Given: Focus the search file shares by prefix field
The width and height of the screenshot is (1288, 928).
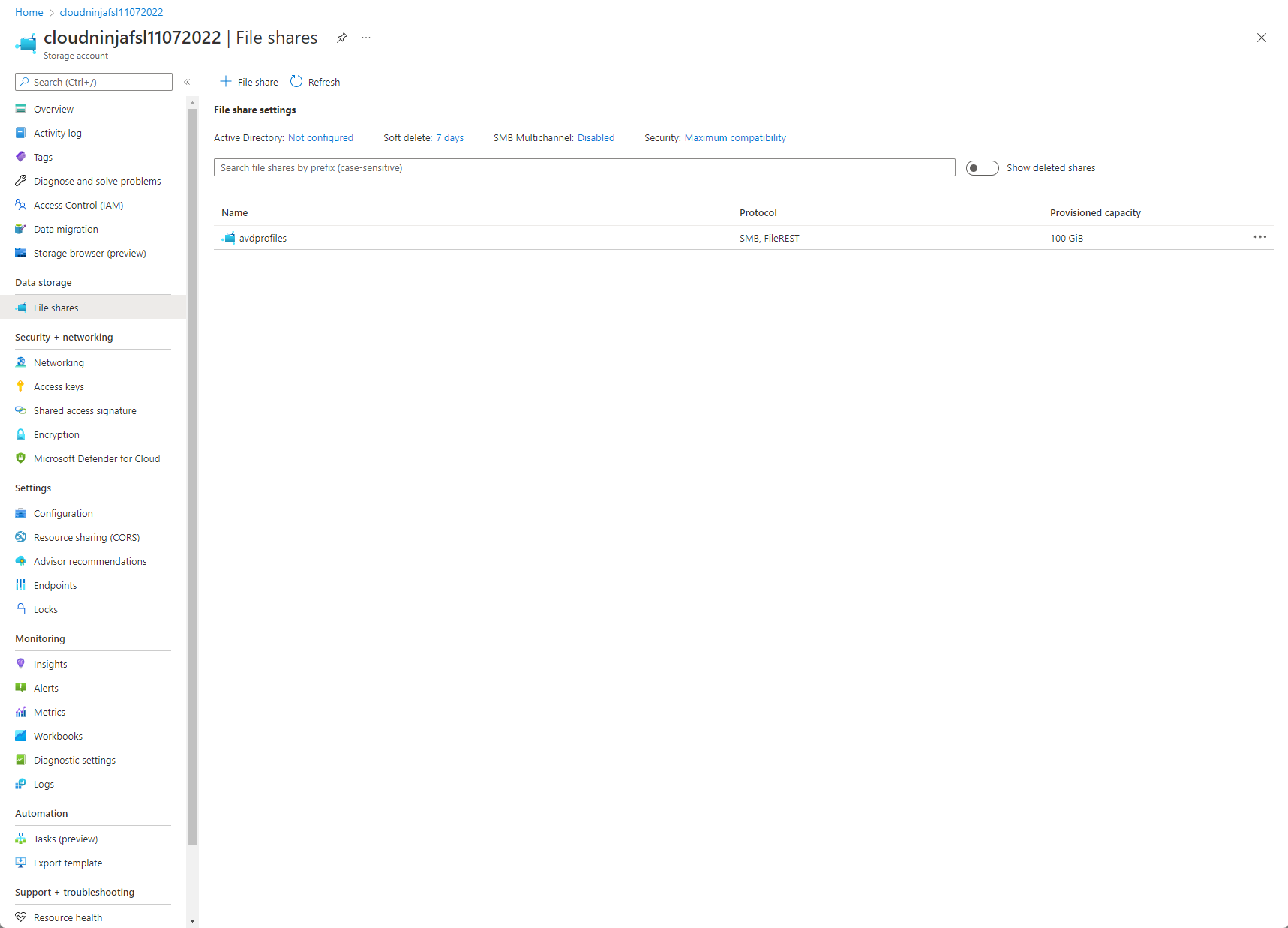Looking at the screenshot, I should tap(584, 167).
